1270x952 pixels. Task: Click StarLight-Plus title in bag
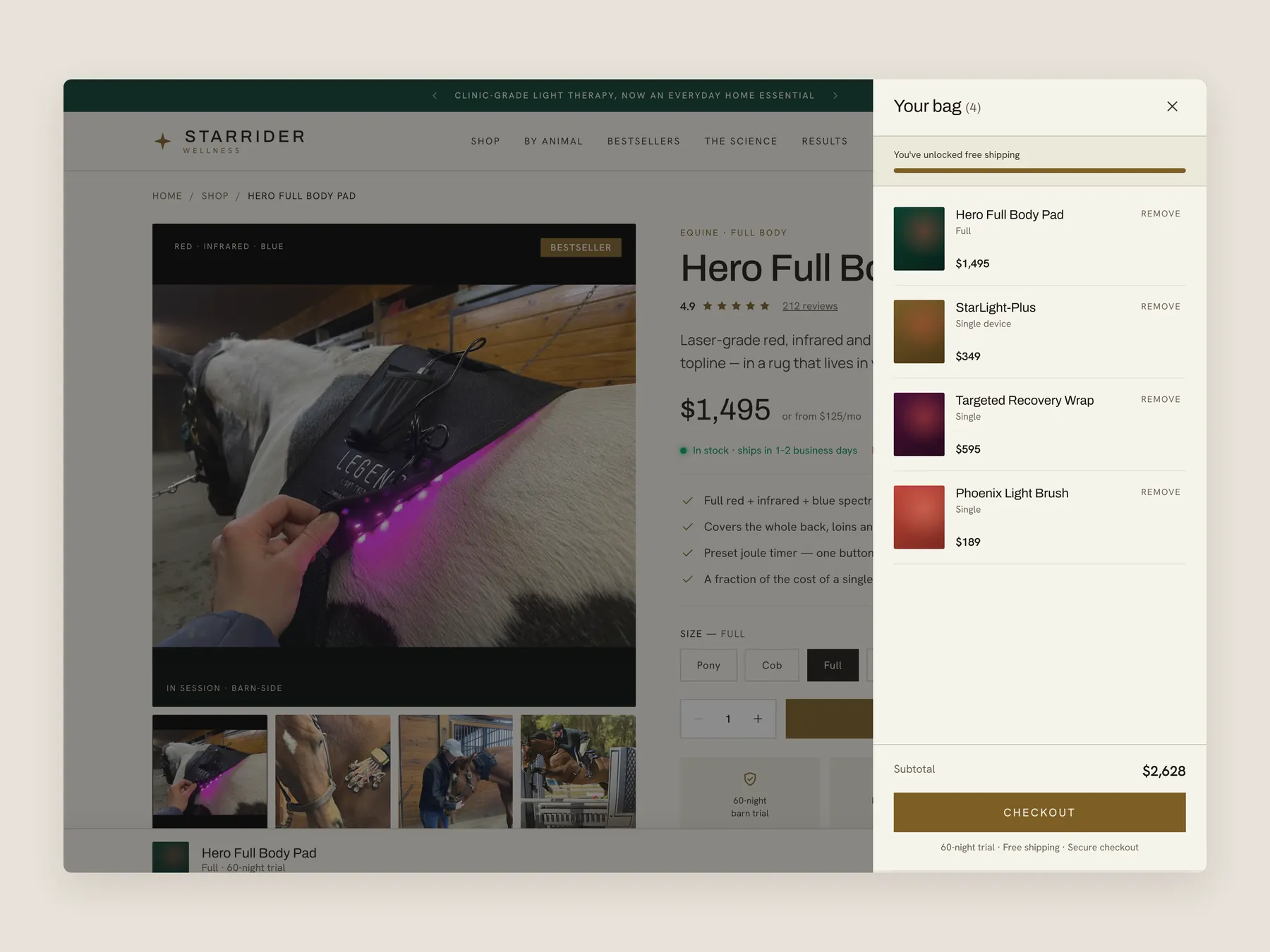tap(996, 307)
